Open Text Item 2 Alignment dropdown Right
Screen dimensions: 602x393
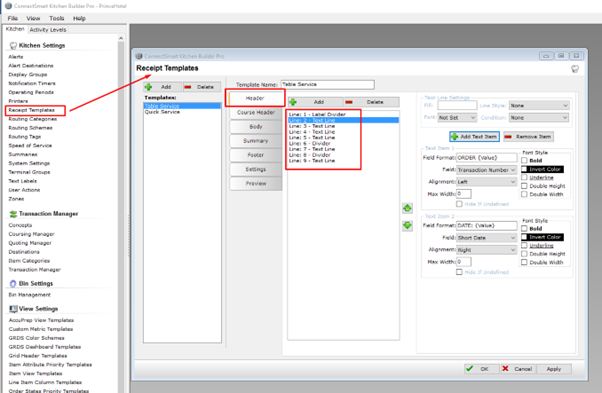[x=486, y=250]
